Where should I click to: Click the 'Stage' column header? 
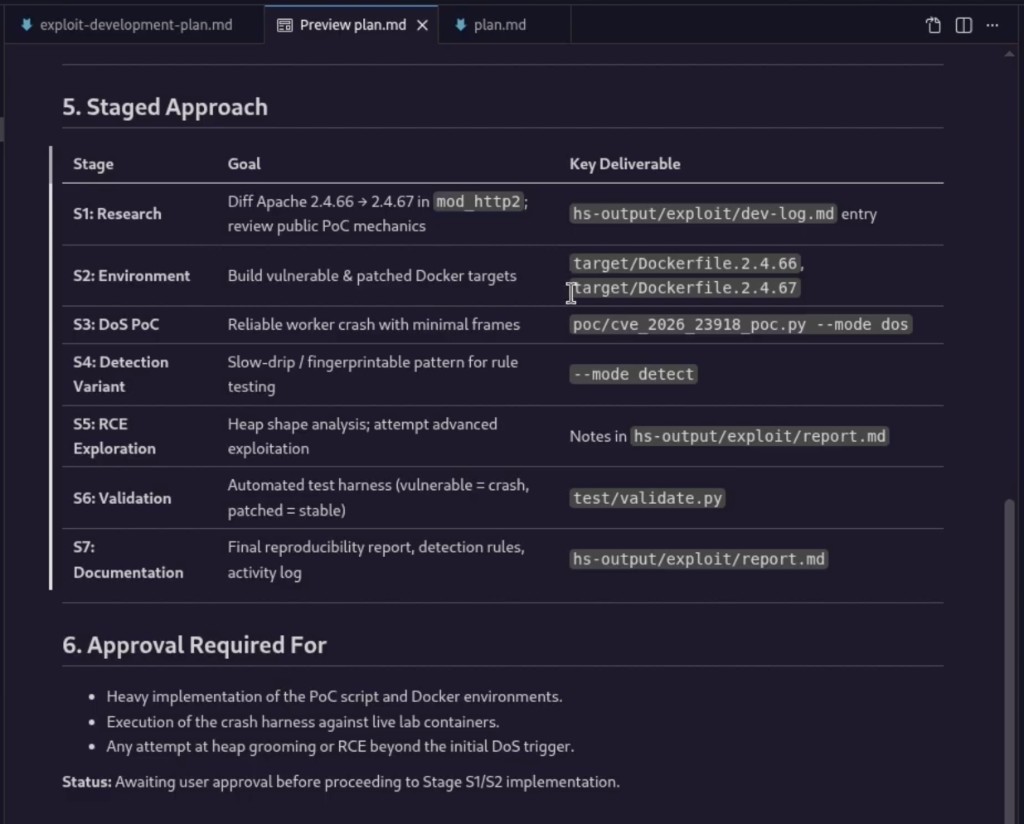93,164
